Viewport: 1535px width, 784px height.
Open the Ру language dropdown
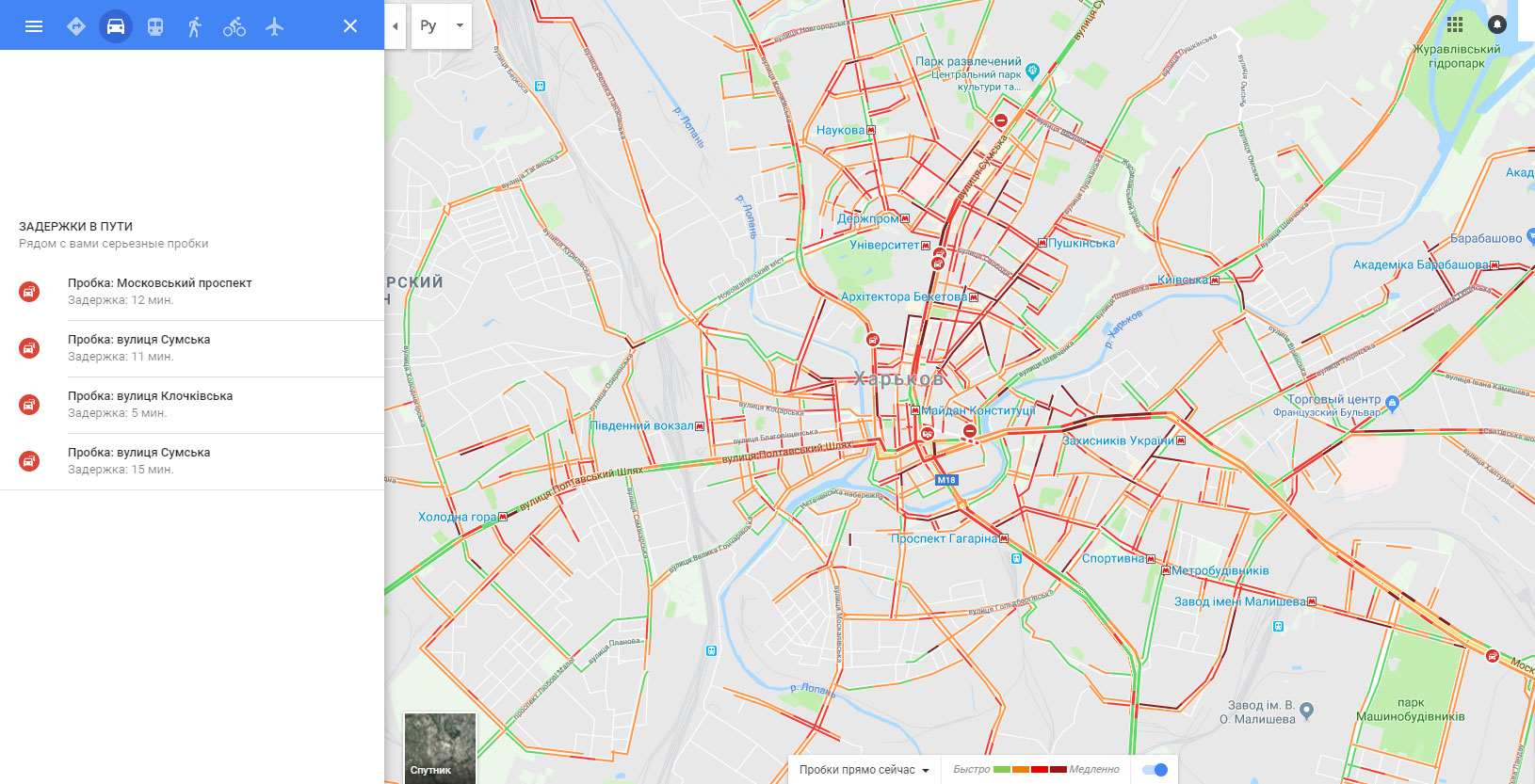(x=442, y=25)
